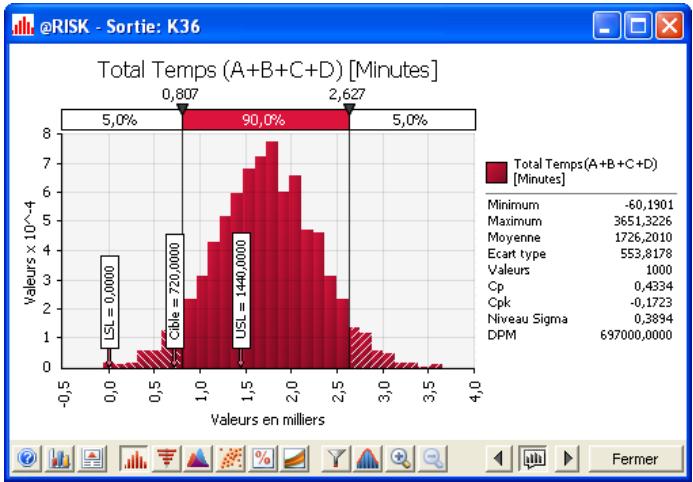Click the greyed-out zoom out magnifier
This screenshot has width=693, height=482.
(x=433, y=458)
